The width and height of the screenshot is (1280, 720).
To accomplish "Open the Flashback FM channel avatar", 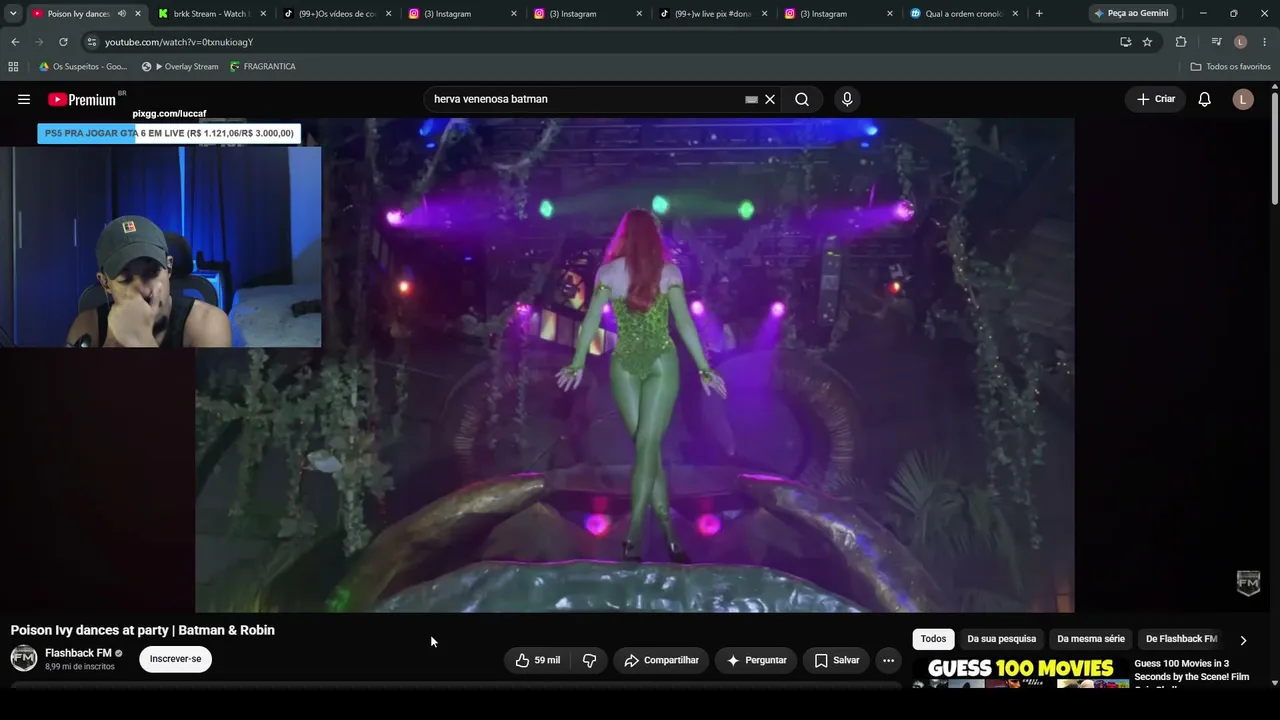I will coord(24,658).
